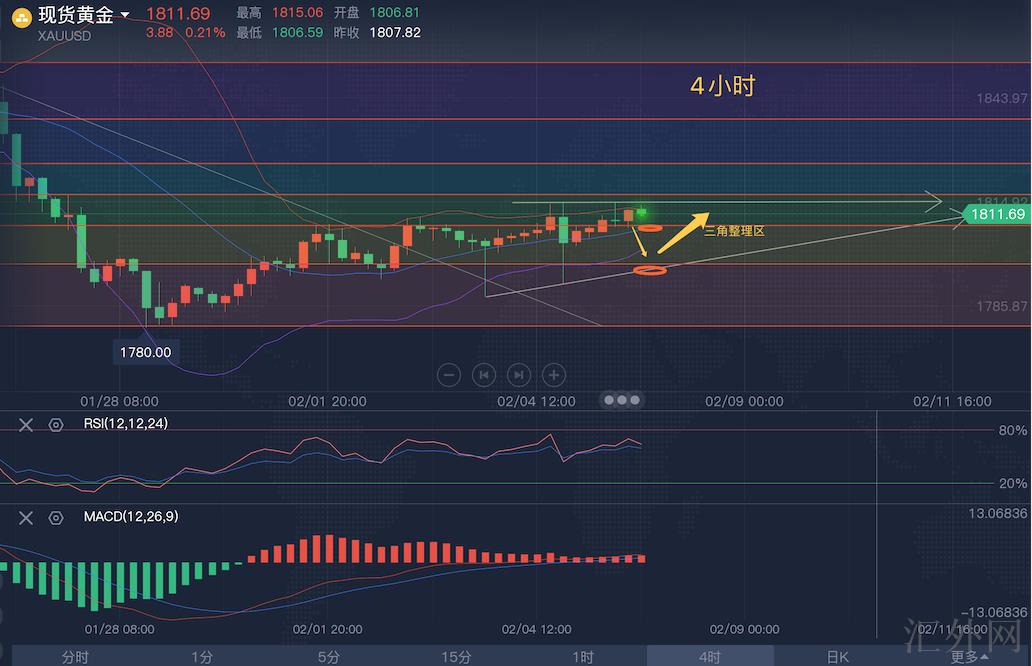This screenshot has width=1032, height=666.
Task: Click the 1780.00 low price label
Action: click(x=146, y=352)
